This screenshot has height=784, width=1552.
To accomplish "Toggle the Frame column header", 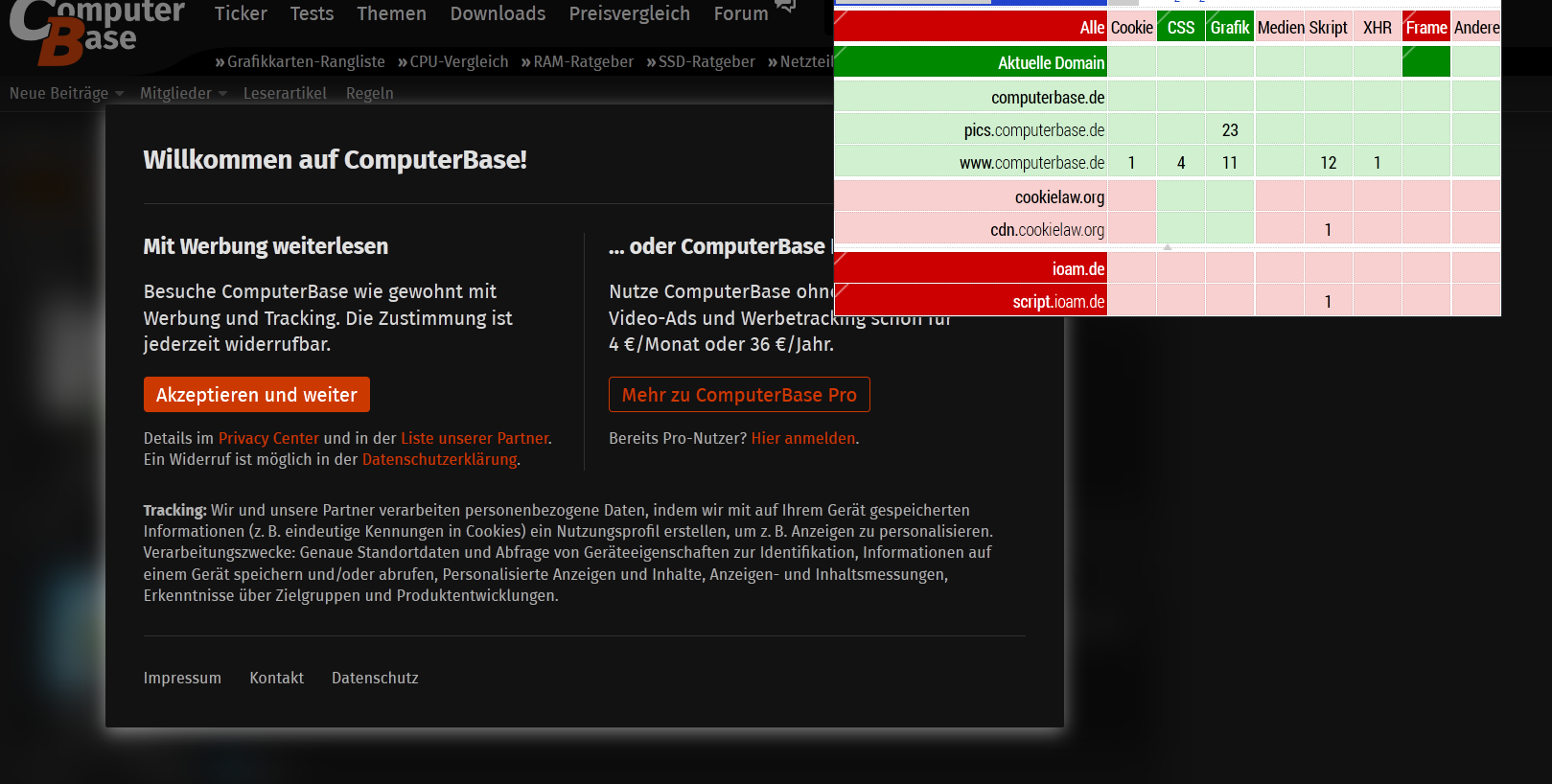I will [1426, 28].
